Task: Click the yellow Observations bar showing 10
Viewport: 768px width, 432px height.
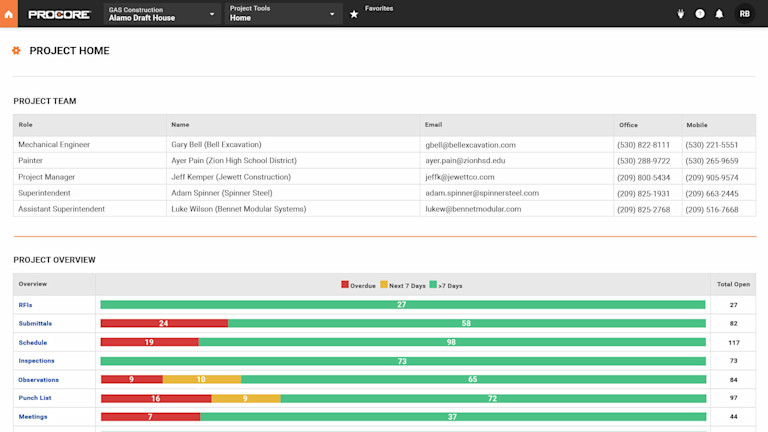Action: tap(202, 379)
